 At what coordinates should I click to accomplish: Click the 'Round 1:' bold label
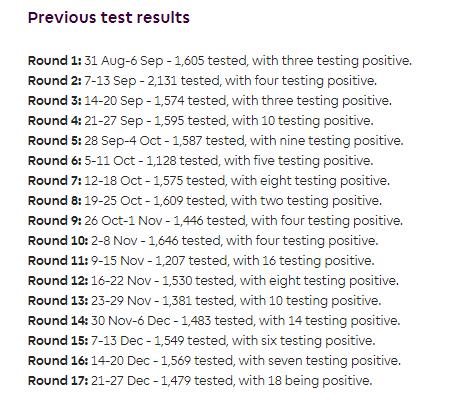[x=55, y=61]
